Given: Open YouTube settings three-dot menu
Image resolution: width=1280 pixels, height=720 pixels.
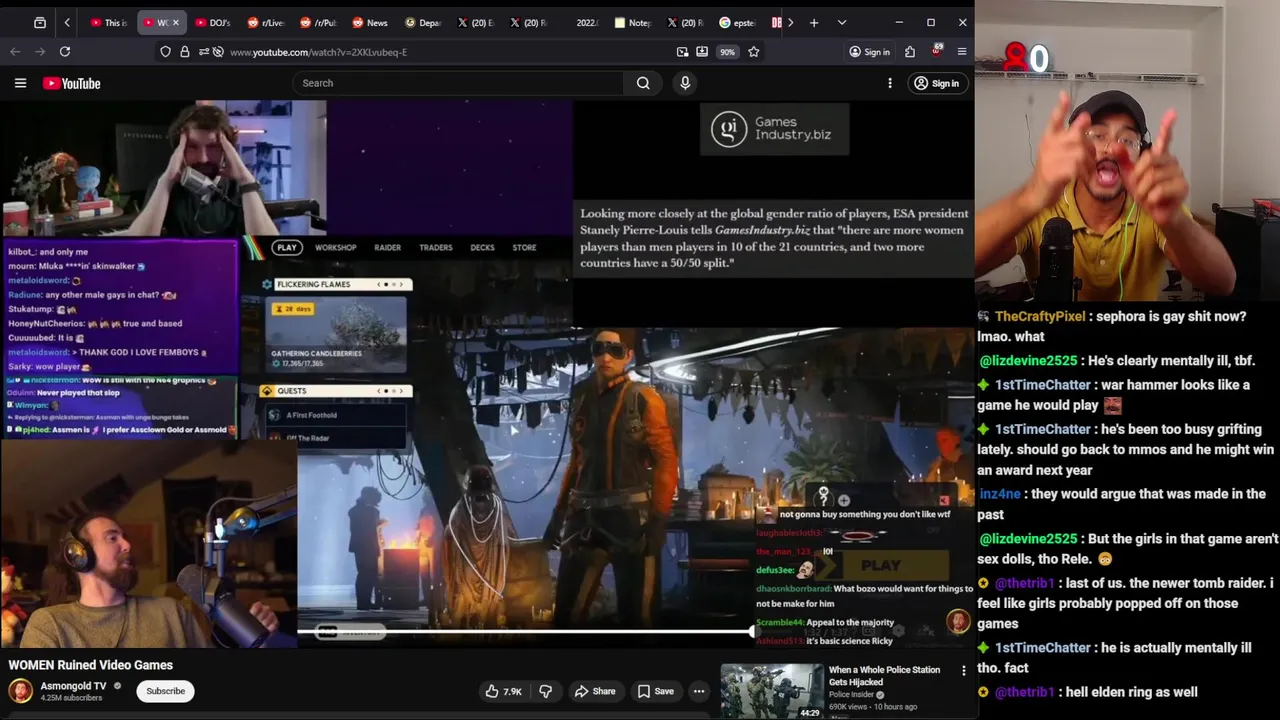Looking at the screenshot, I should click(x=890, y=83).
